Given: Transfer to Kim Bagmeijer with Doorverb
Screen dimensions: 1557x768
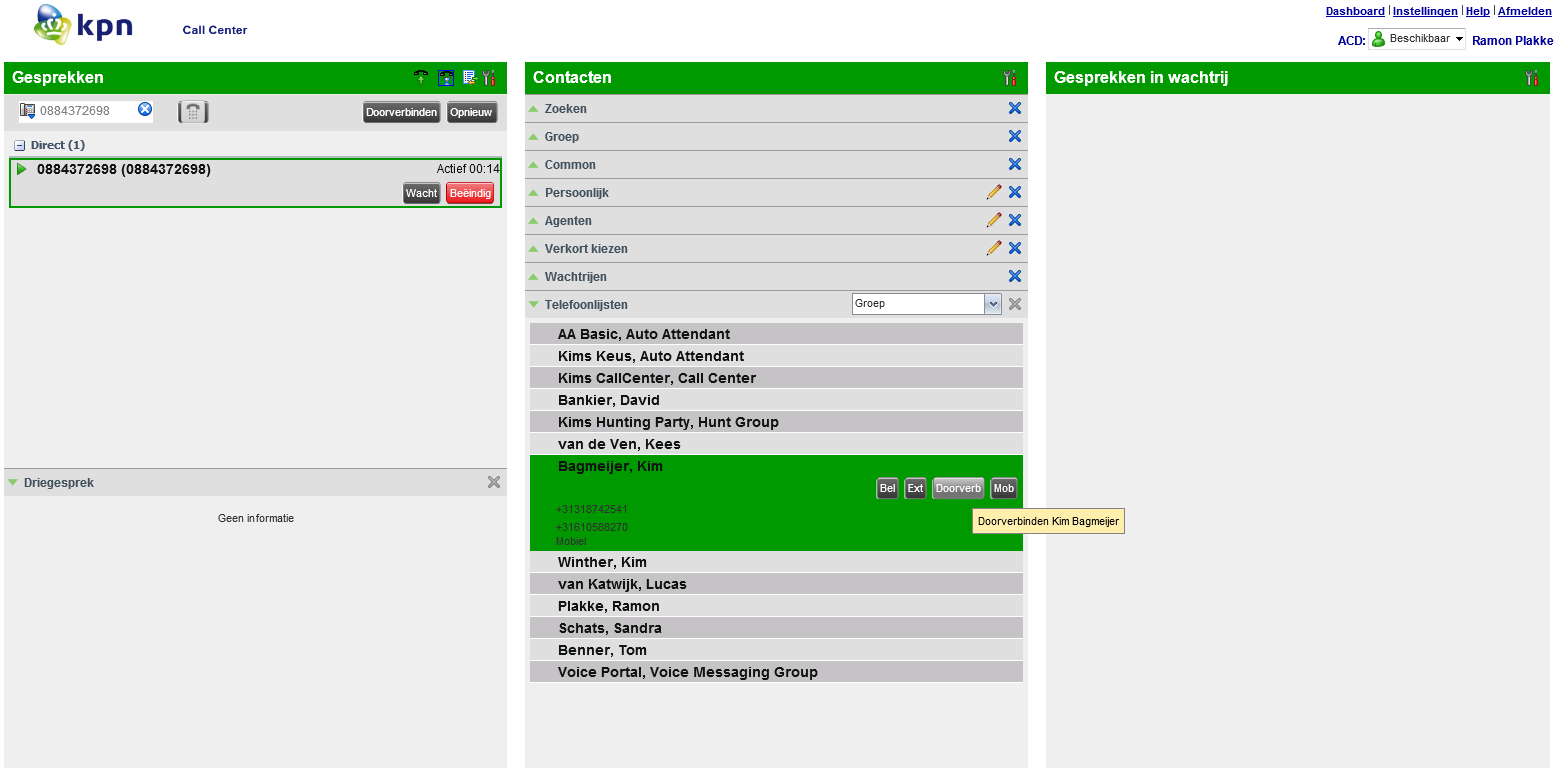Looking at the screenshot, I should (958, 489).
